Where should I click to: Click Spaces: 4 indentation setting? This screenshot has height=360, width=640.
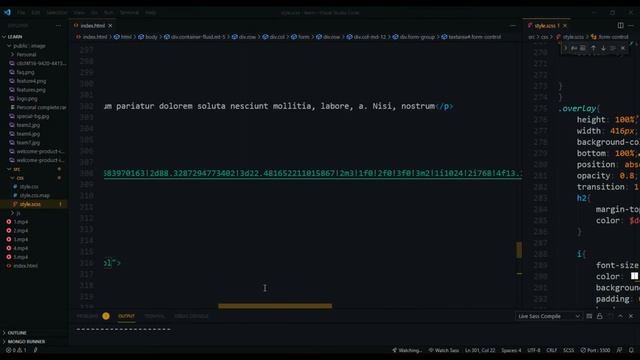[511, 350]
